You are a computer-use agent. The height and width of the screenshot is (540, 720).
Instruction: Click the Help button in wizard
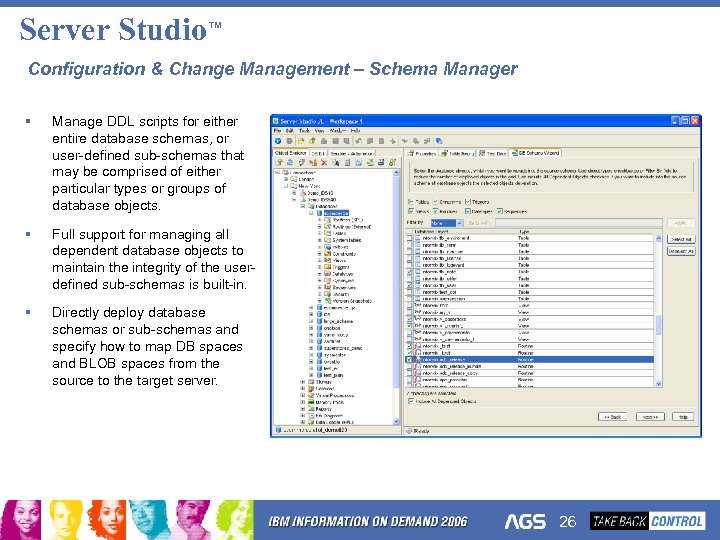tap(683, 417)
